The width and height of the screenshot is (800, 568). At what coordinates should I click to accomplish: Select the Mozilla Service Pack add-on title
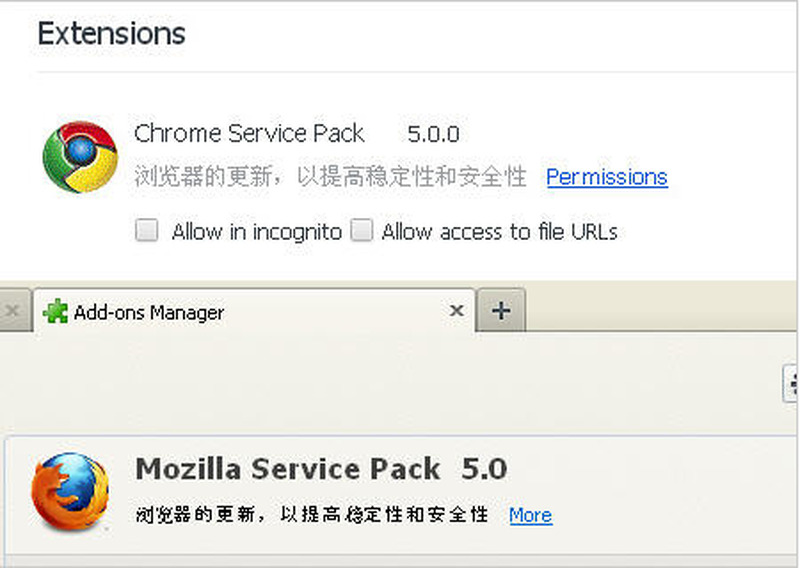coord(287,468)
